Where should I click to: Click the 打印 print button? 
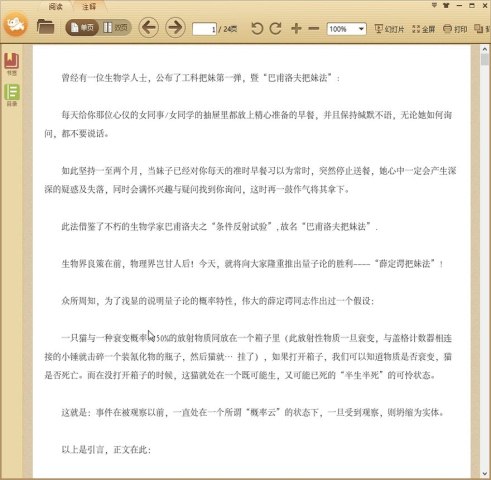[x=455, y=29]
